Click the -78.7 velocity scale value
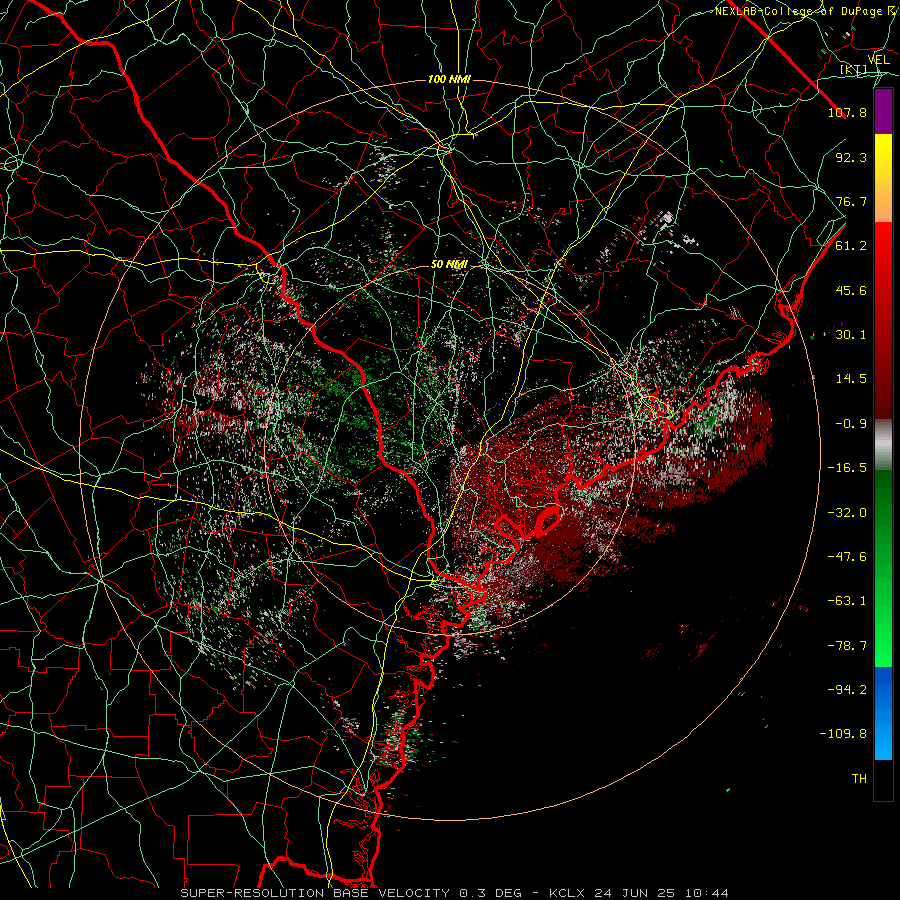The width and height of the screenshot is (900, 900). (x=847, y=646)
